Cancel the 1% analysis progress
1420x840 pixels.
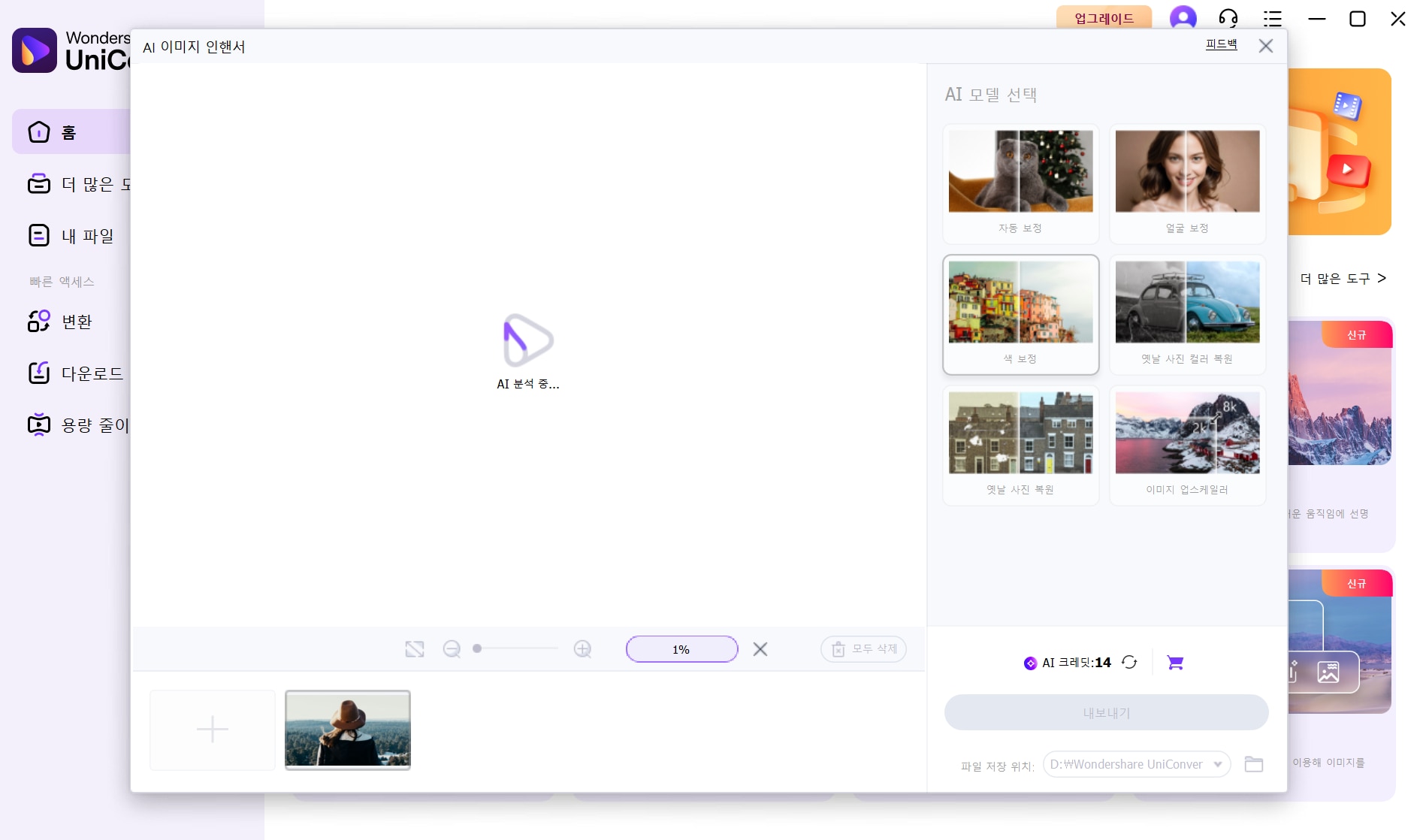click(760, 649)
